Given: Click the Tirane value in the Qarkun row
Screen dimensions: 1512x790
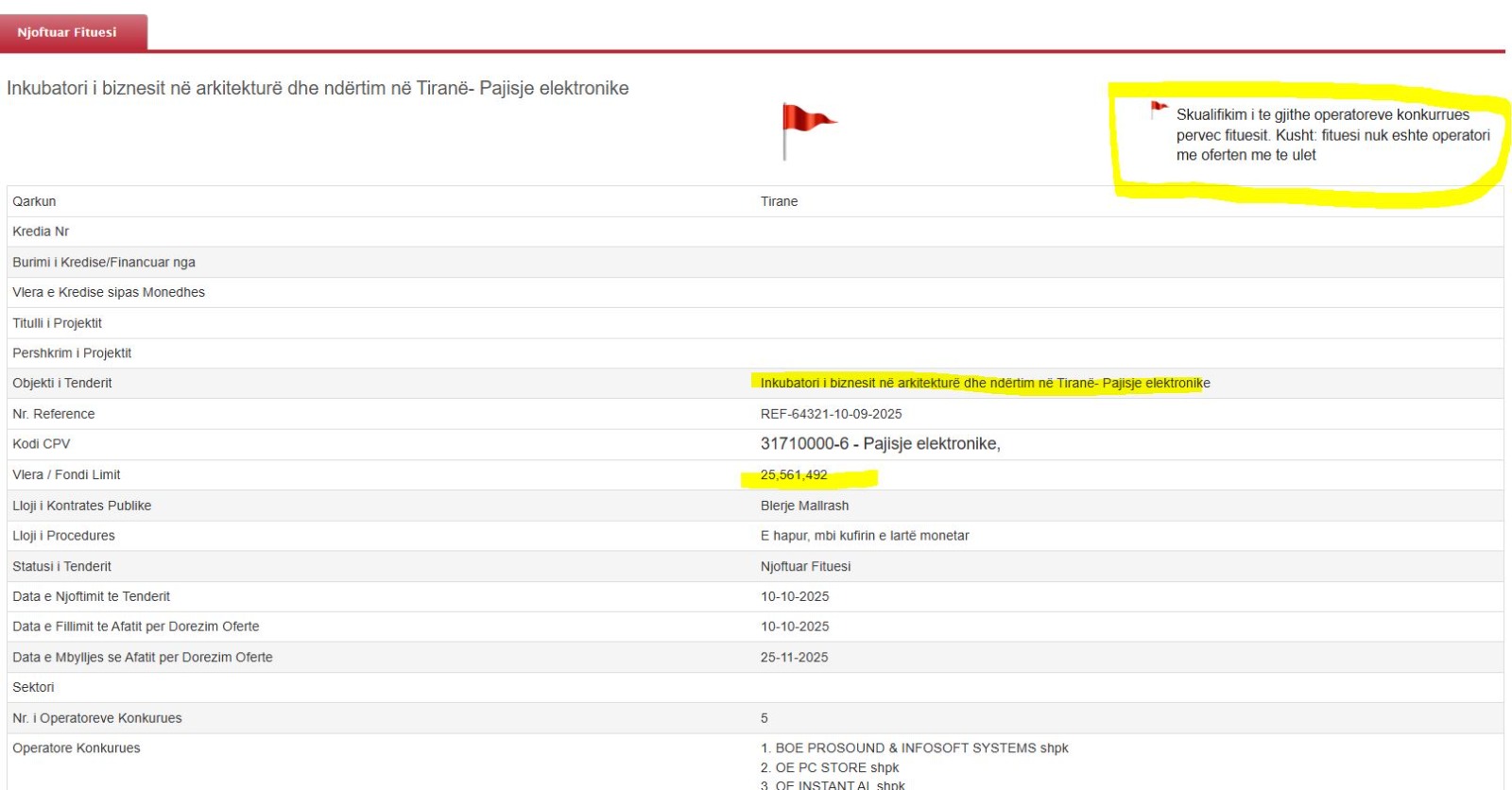Looking at the screenshot, I should pyautogui.click(x=779, y=201).
